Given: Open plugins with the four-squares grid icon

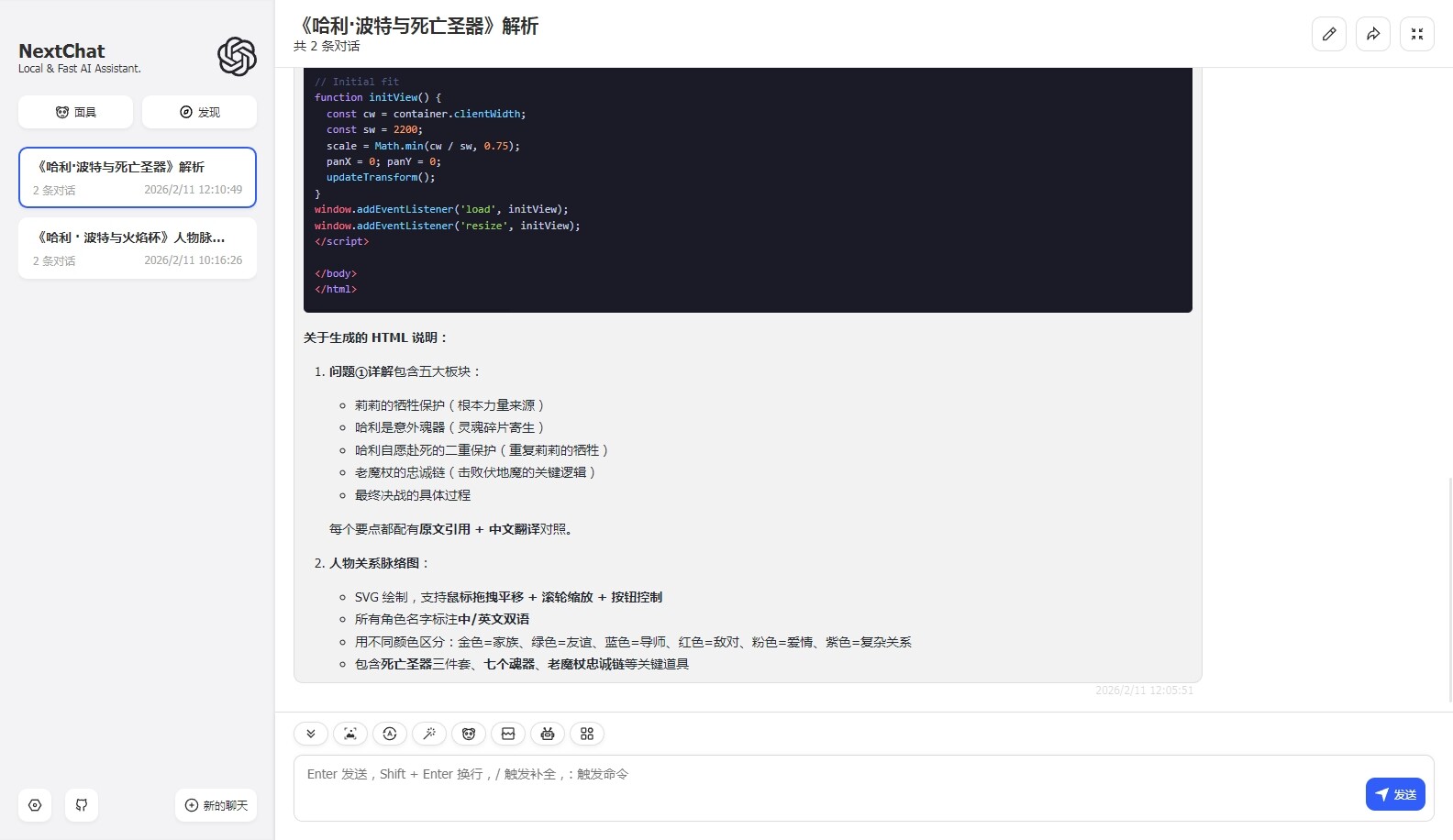Looking at the screenshot, I should coord(587,734).
